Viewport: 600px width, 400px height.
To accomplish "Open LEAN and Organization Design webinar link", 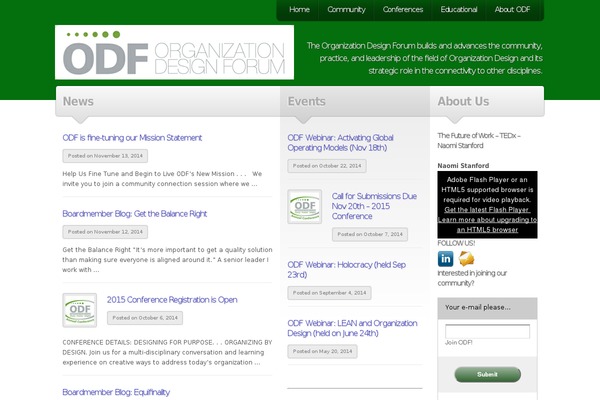I will (352, 328).
